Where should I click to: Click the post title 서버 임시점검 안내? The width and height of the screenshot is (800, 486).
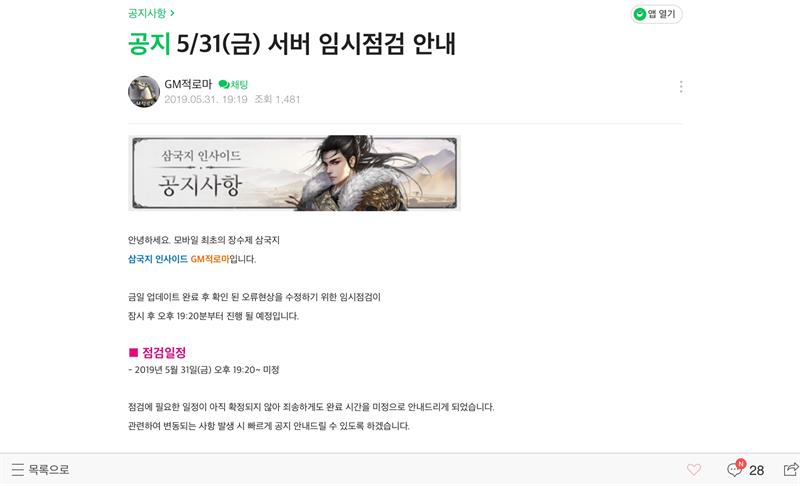tap(361, 44)
